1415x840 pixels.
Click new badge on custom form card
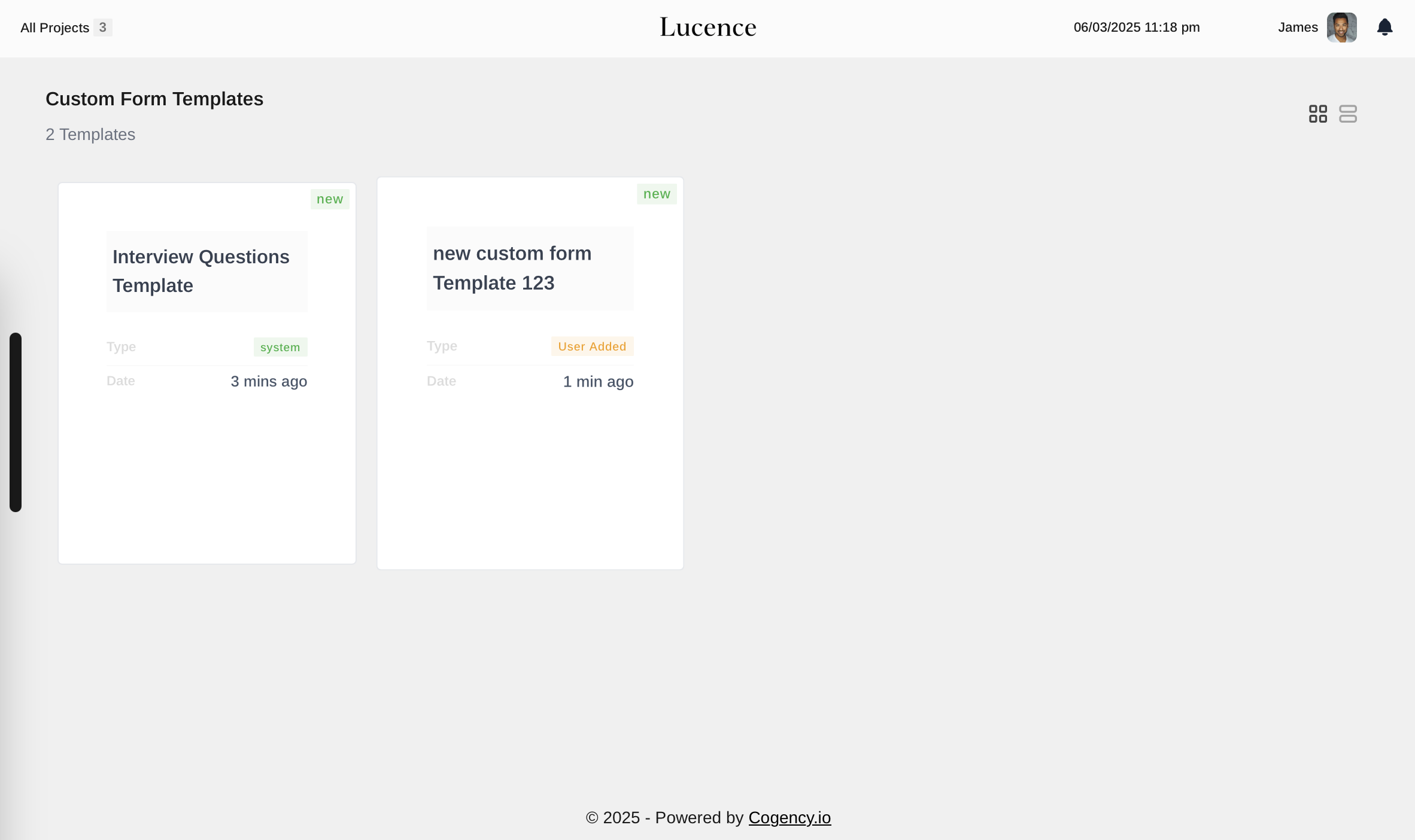point(657,194)
